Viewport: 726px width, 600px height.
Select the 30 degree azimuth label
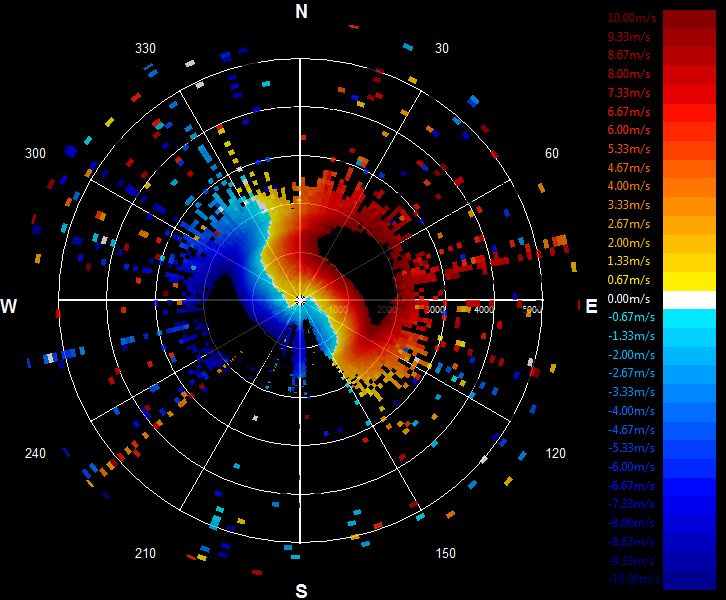(x=442, y=49)
